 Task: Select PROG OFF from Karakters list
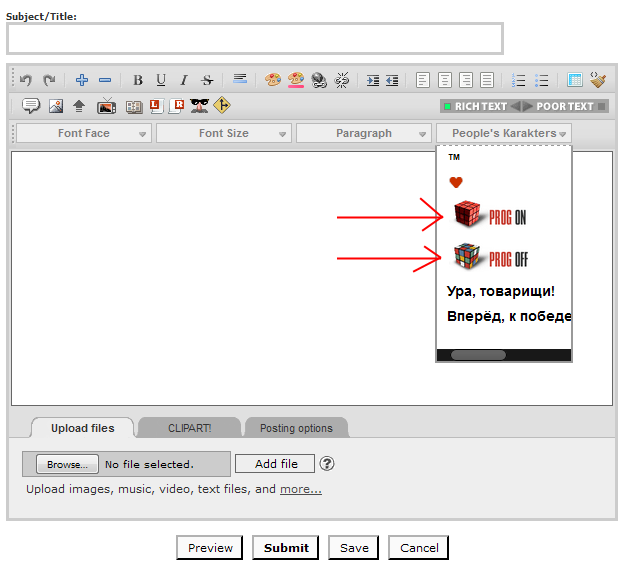point(489,258)
